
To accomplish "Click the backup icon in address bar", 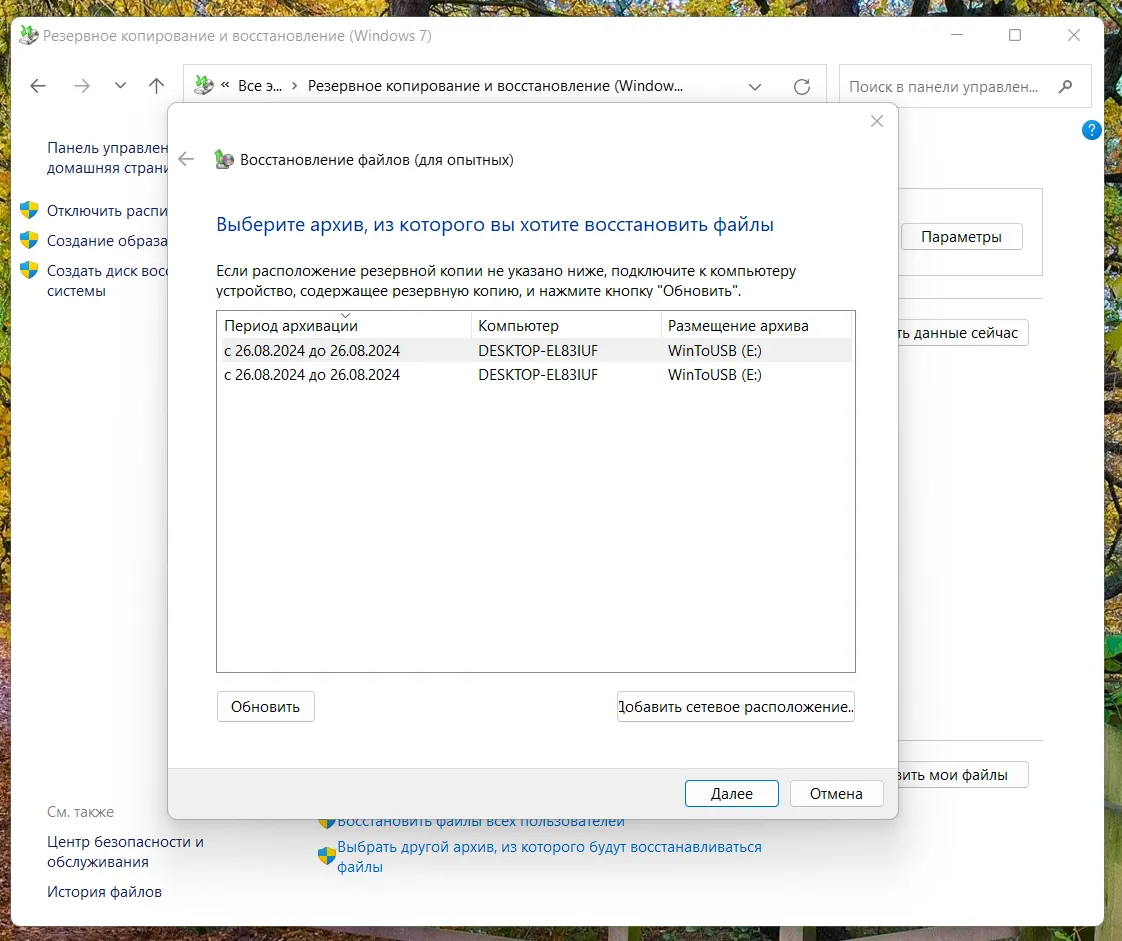I will (203, 86).
